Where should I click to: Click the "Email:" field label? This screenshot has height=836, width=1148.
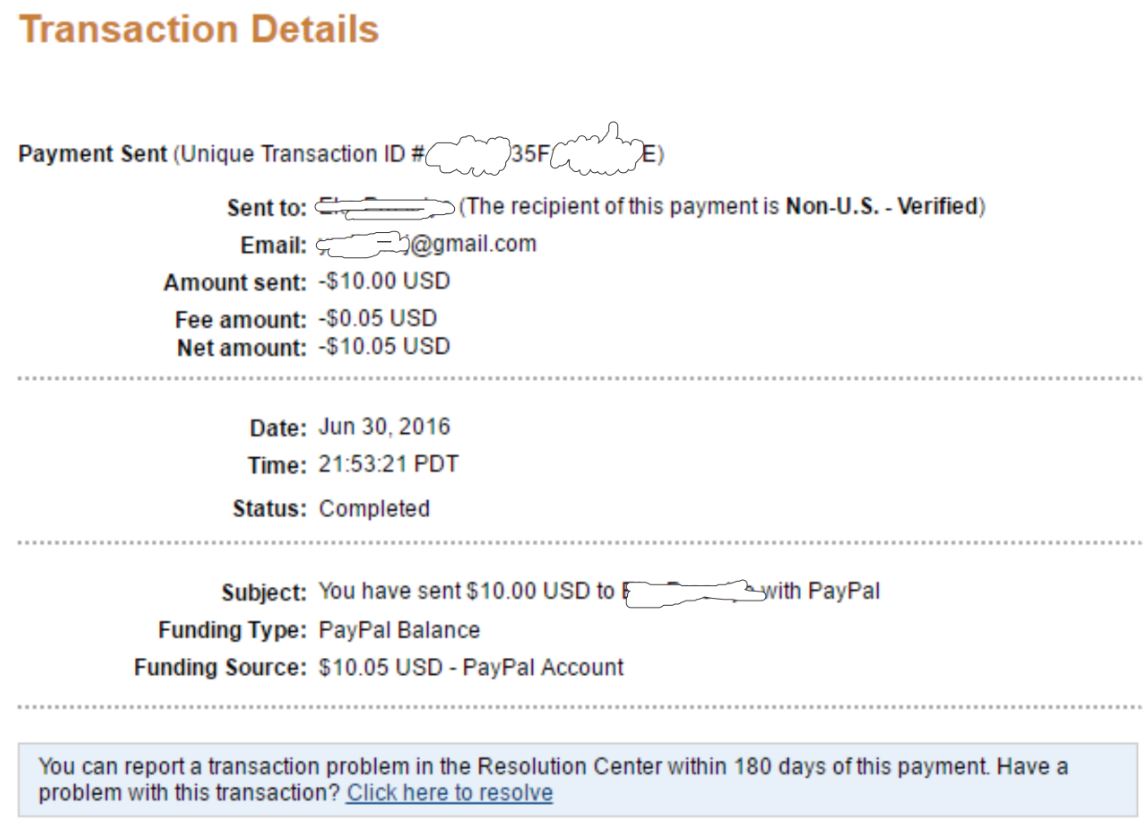274,246
